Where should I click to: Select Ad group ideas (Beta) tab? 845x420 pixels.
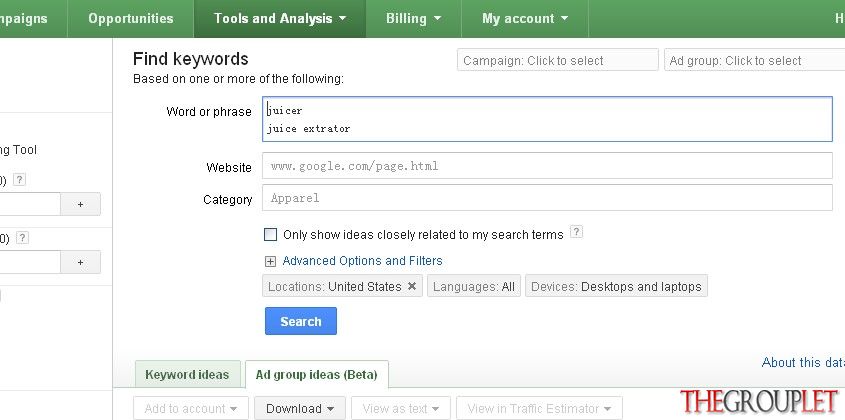click(x=316, y=375)
